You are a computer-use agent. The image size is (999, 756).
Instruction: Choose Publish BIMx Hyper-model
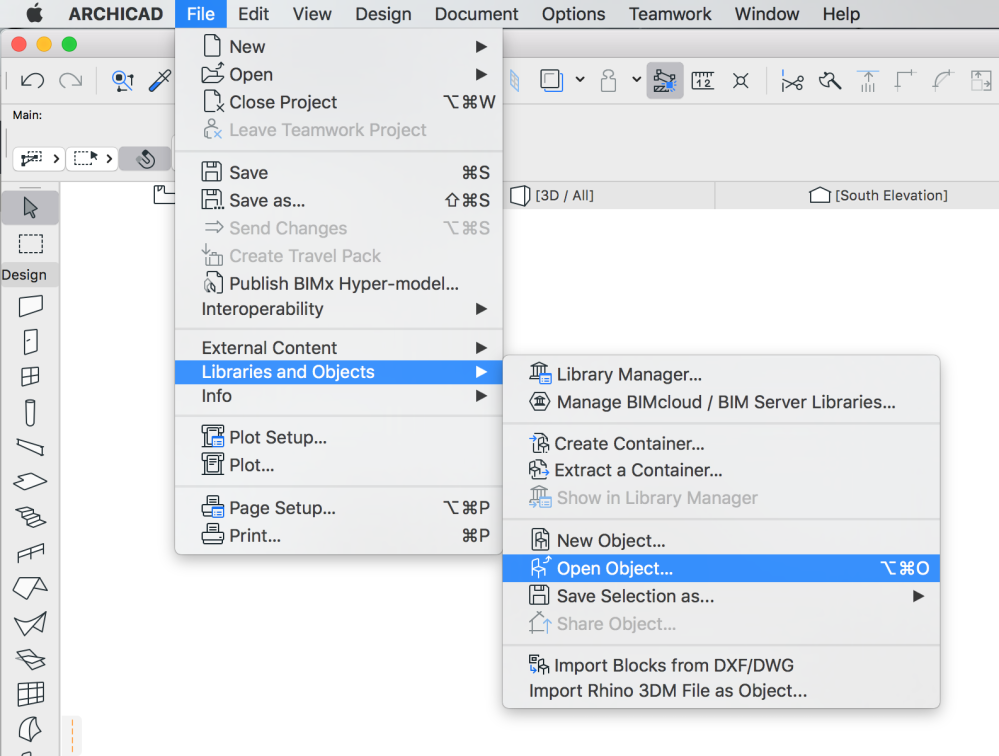[x=339, y=283]
